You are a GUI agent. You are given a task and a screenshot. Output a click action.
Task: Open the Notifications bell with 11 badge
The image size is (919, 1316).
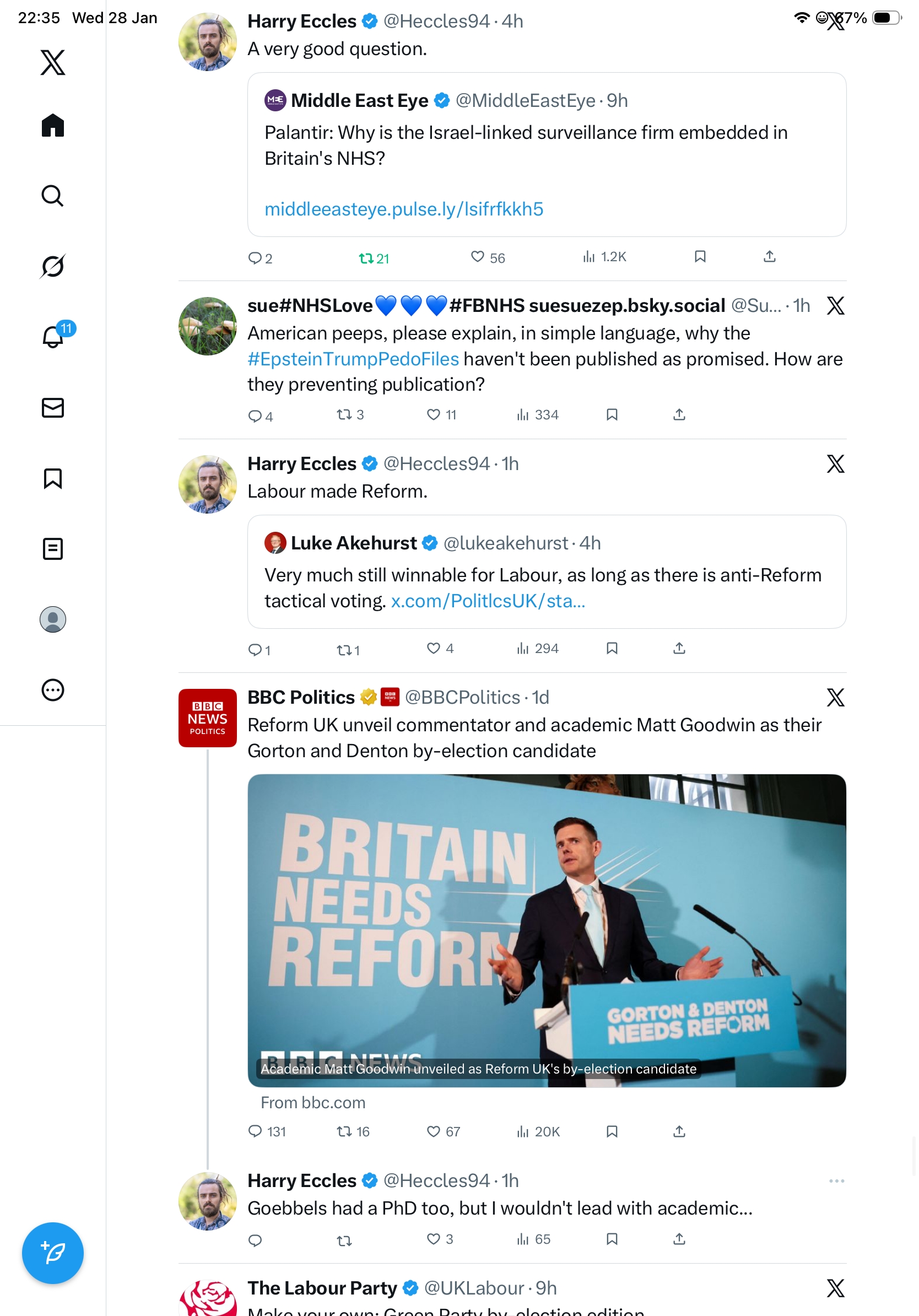click(53, 337)
